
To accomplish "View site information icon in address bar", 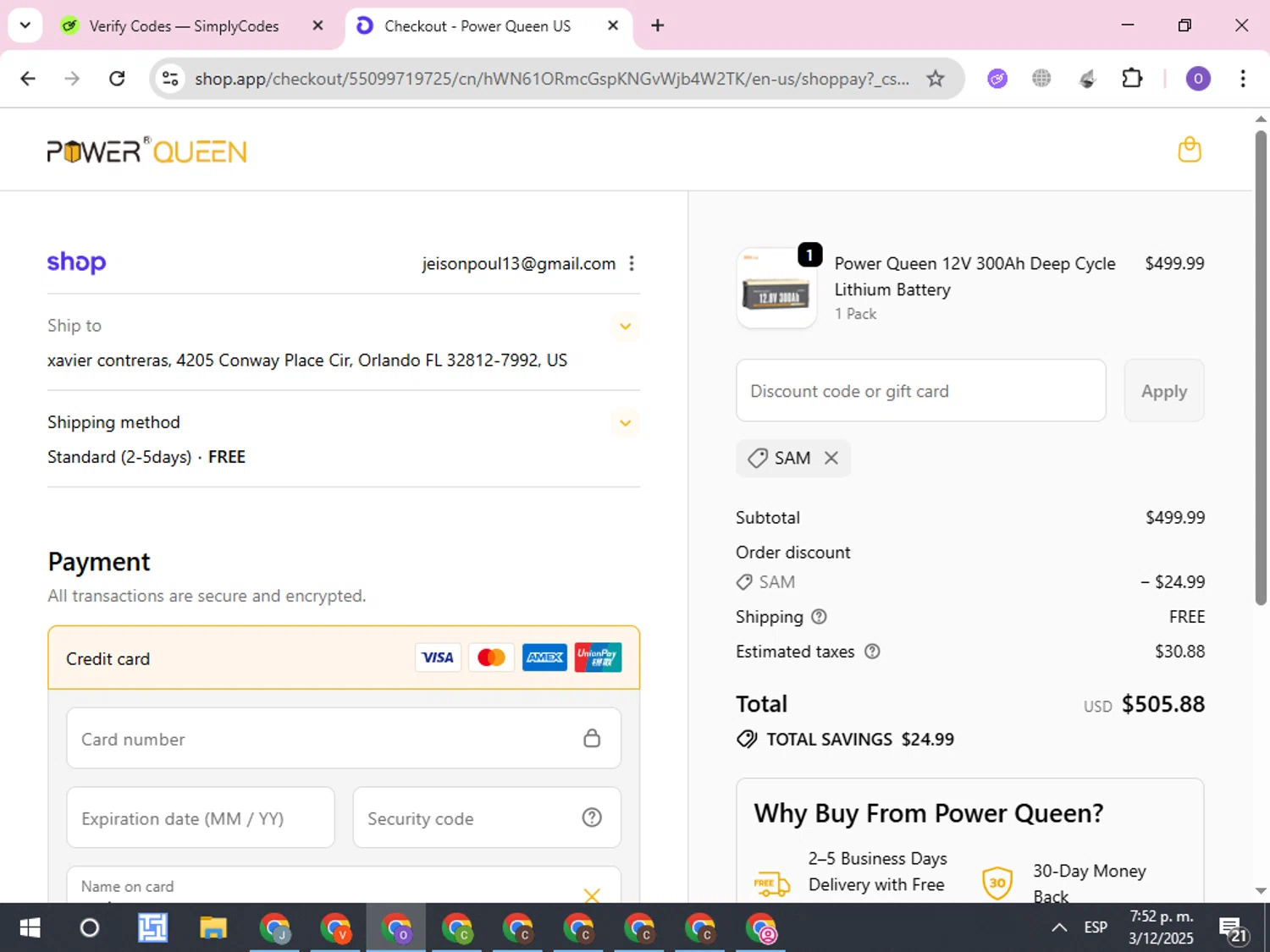I will (x=170, y=79).
